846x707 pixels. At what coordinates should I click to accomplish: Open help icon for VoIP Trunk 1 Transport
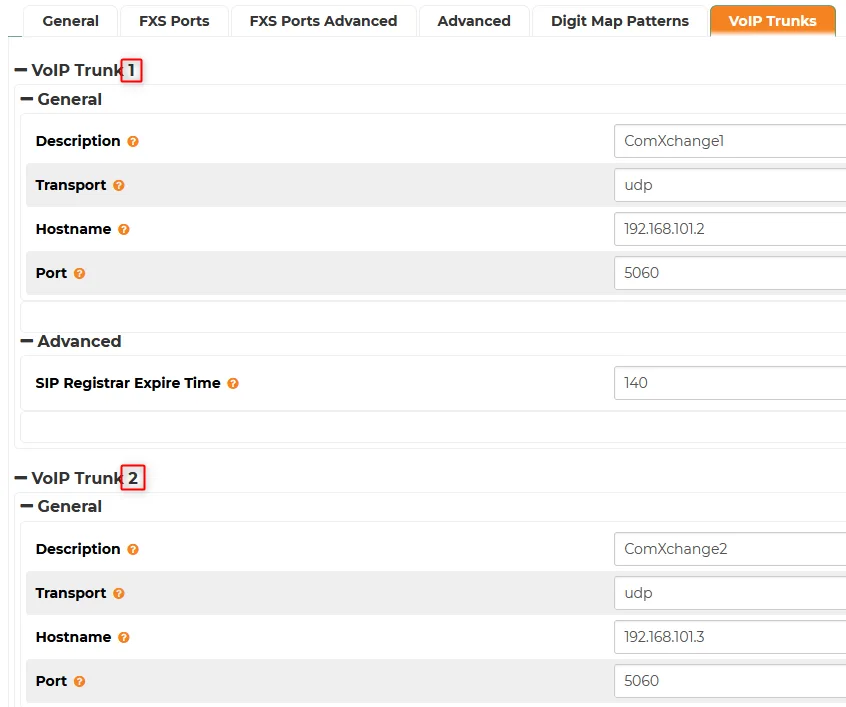pos(119,186)
